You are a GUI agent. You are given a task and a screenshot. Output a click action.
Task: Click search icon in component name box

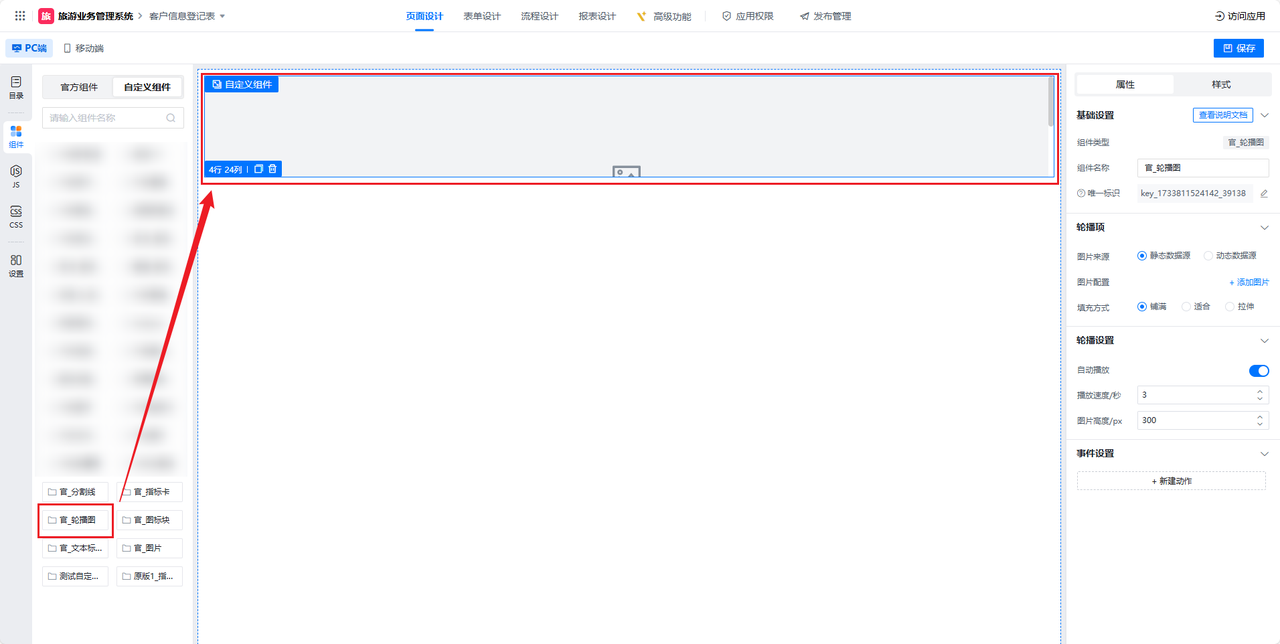171,118
